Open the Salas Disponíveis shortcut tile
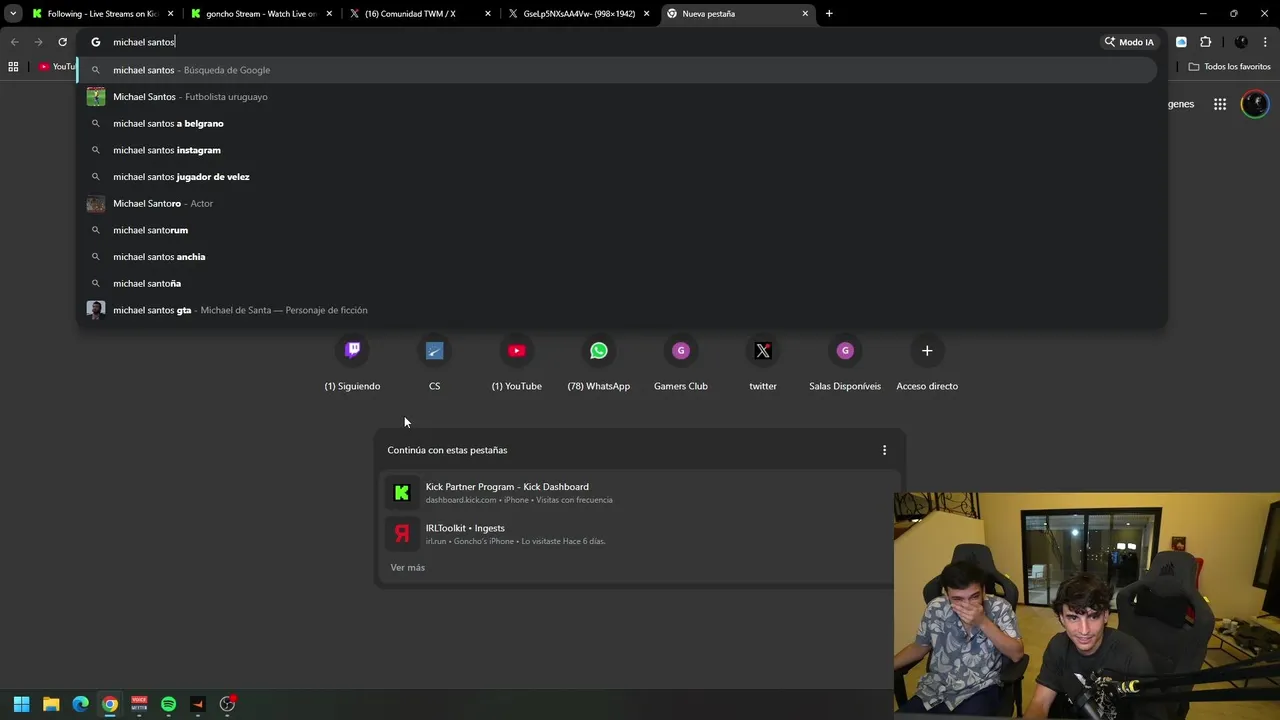The width and height of the screenshot is (1280, 720). 845,364
